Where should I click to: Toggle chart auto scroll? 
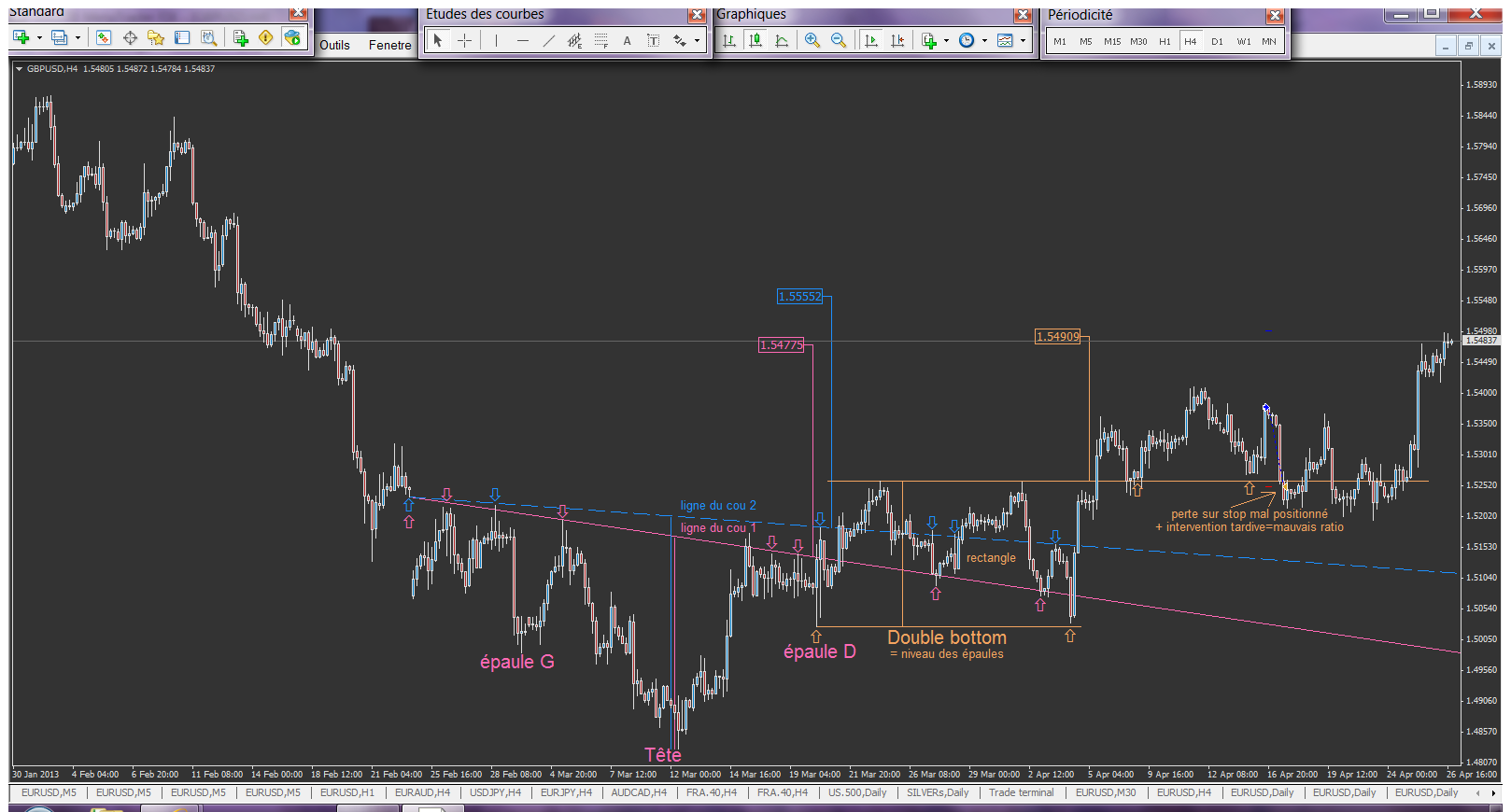(x=871, y=40)
